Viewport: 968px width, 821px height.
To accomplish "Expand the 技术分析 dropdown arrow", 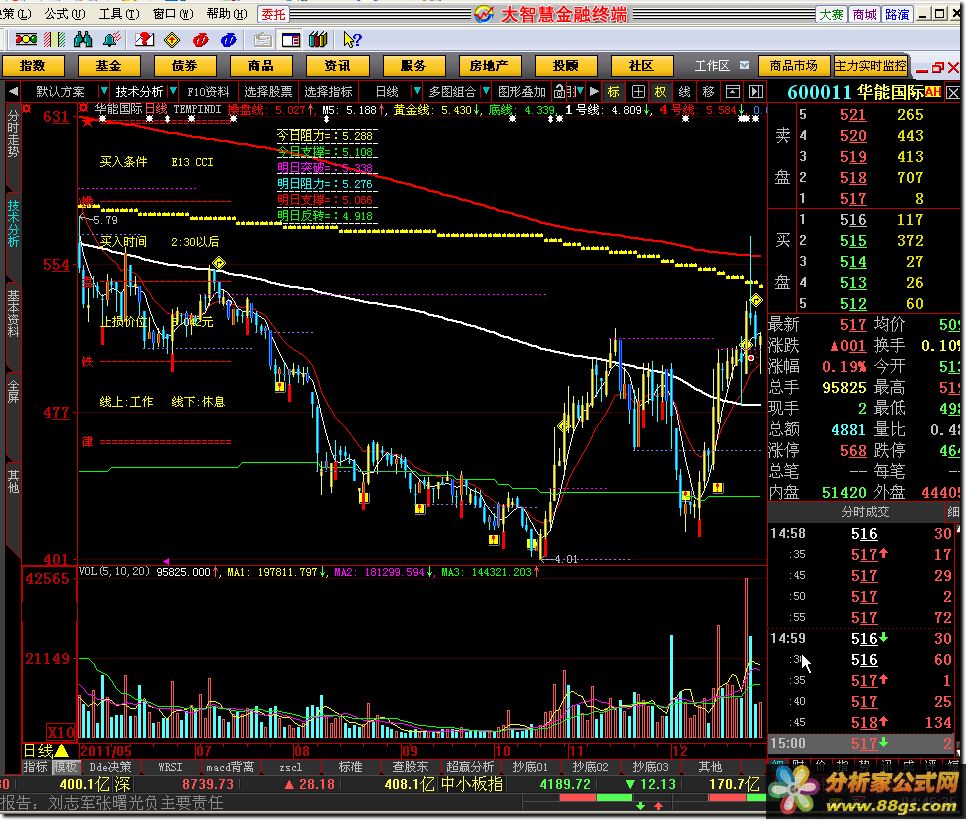I will (x=173, y=92).
